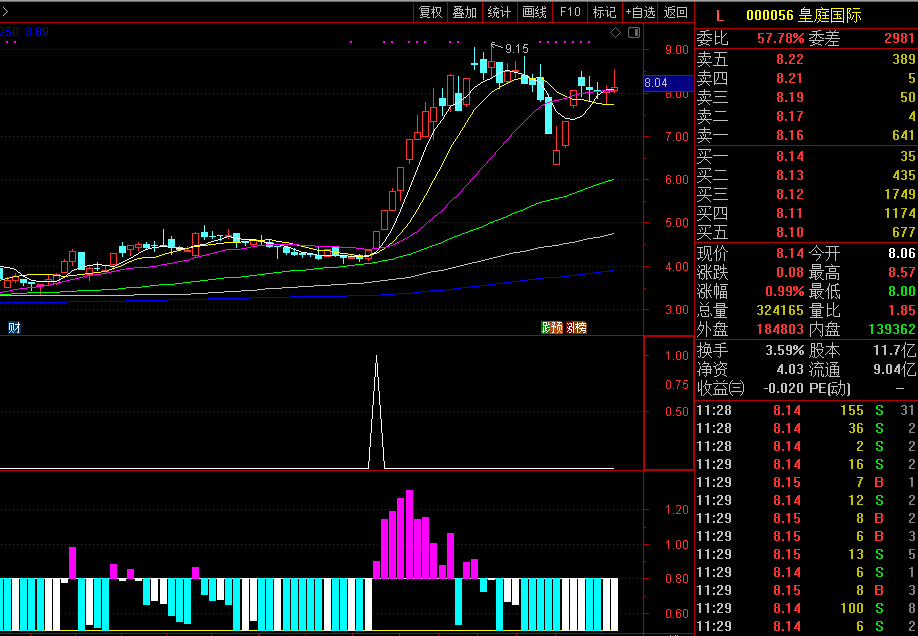This screenshot has height=636, width=918.
Task: Click the 今开 8.06 value
Action: pyautogui.click(x=902, y=254)
